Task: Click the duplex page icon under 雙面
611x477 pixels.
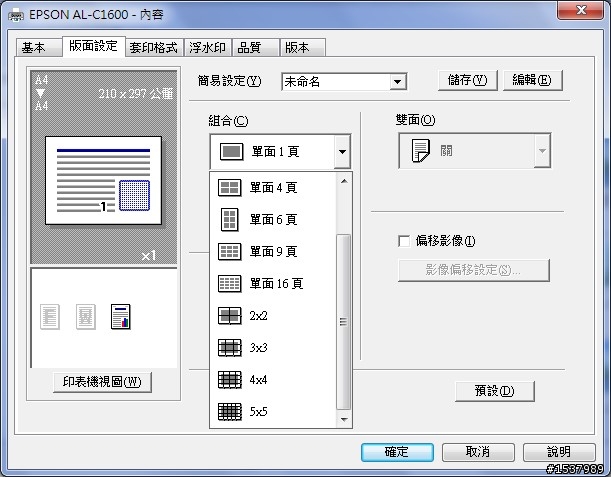Action: [420, 150]
